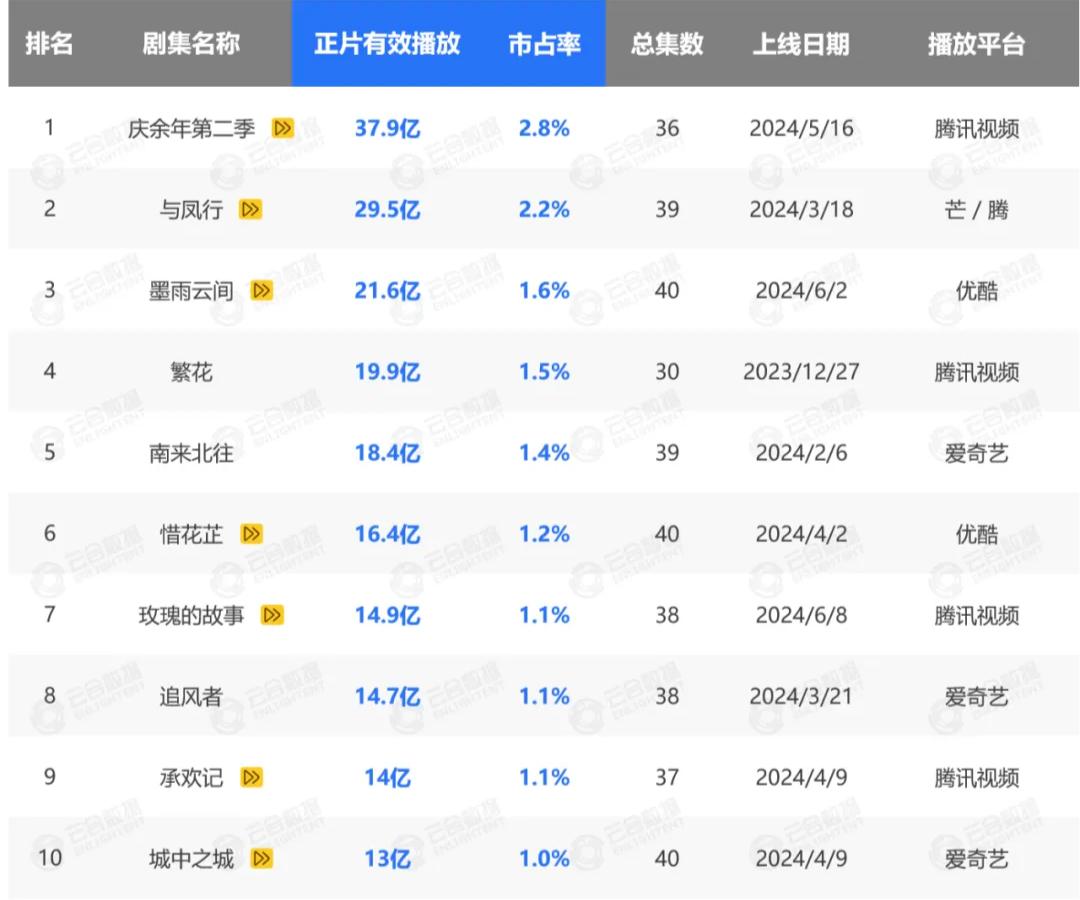
Task: Click 爱奇艺 in the 城中之城 row
Action: [x=976, y=859]
